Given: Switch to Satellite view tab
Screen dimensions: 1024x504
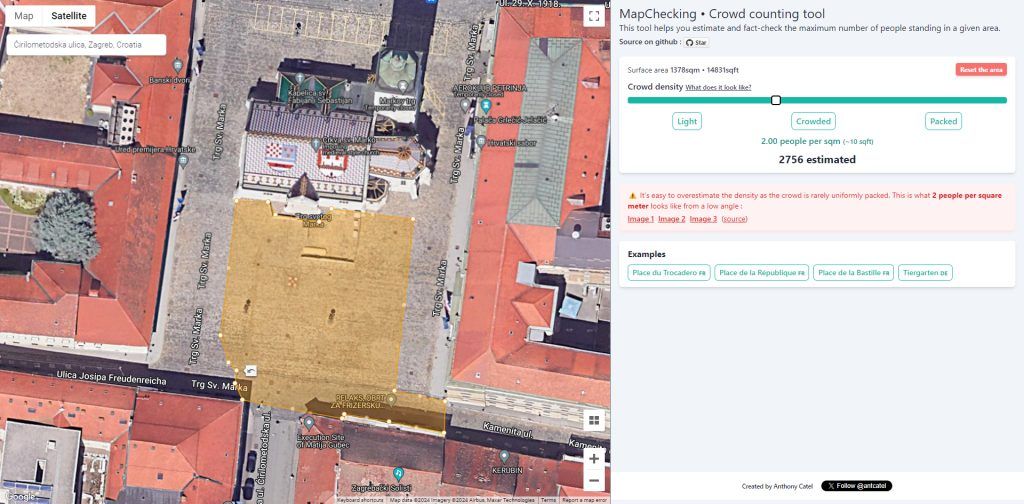Looking at the screenshot, I should [x=69, y=16].
